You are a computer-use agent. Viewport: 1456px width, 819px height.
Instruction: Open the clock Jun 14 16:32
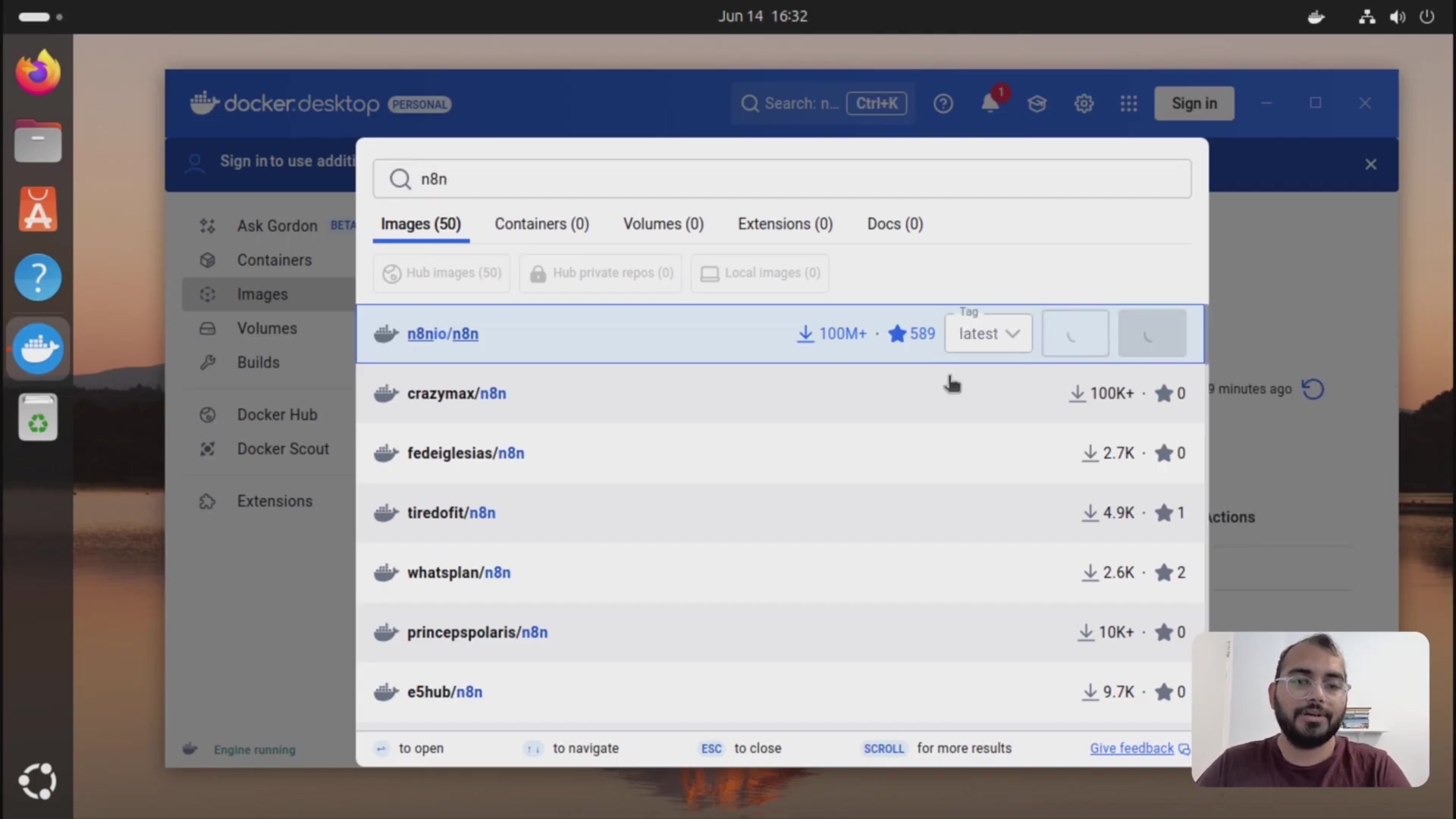763,16
